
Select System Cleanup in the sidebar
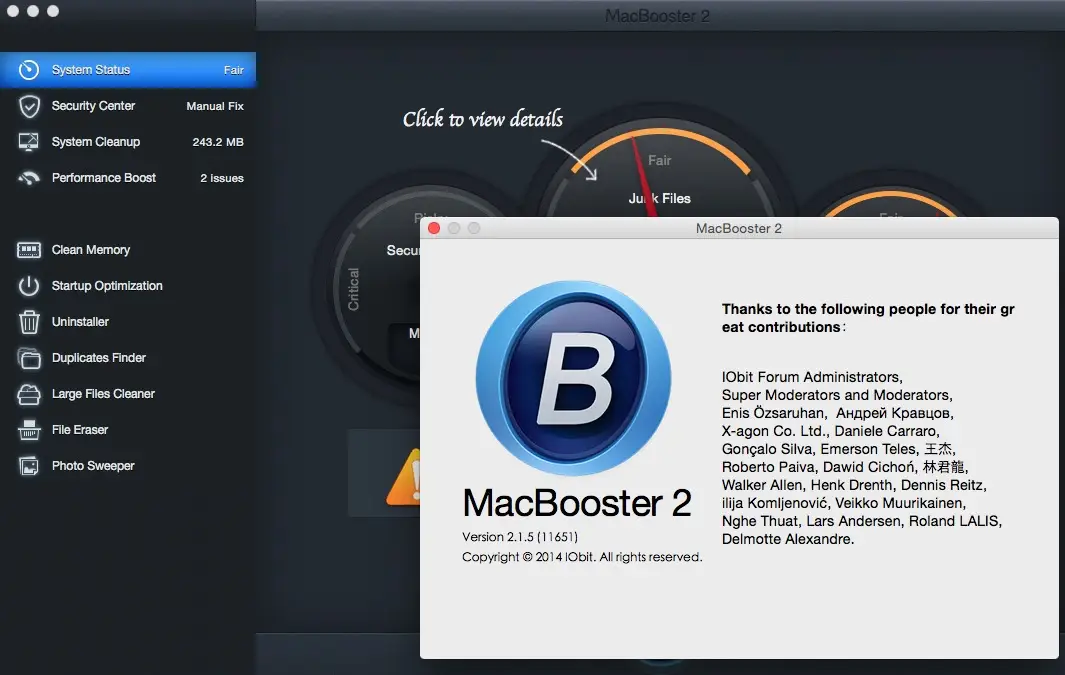(128, 142)
